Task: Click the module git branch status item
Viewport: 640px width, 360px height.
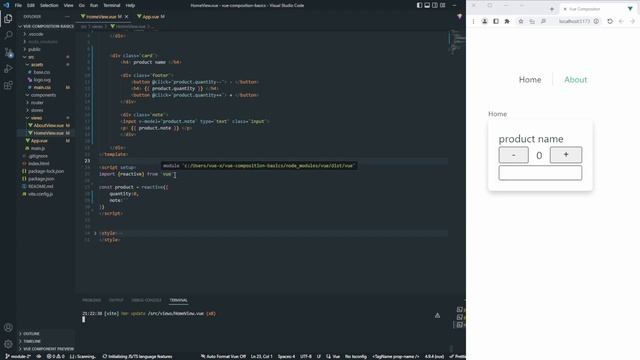Action: [18, 356]
